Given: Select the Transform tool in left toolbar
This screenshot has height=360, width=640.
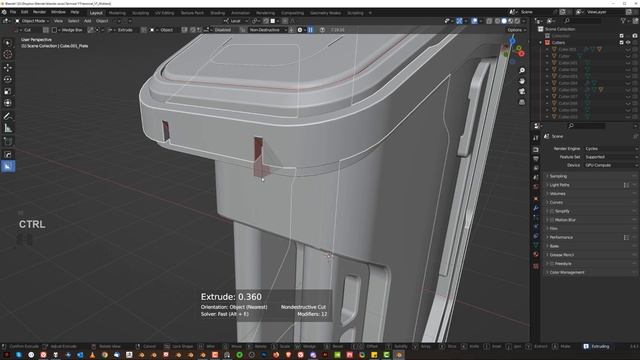Looking at the screenshot, I should [8, 103].
